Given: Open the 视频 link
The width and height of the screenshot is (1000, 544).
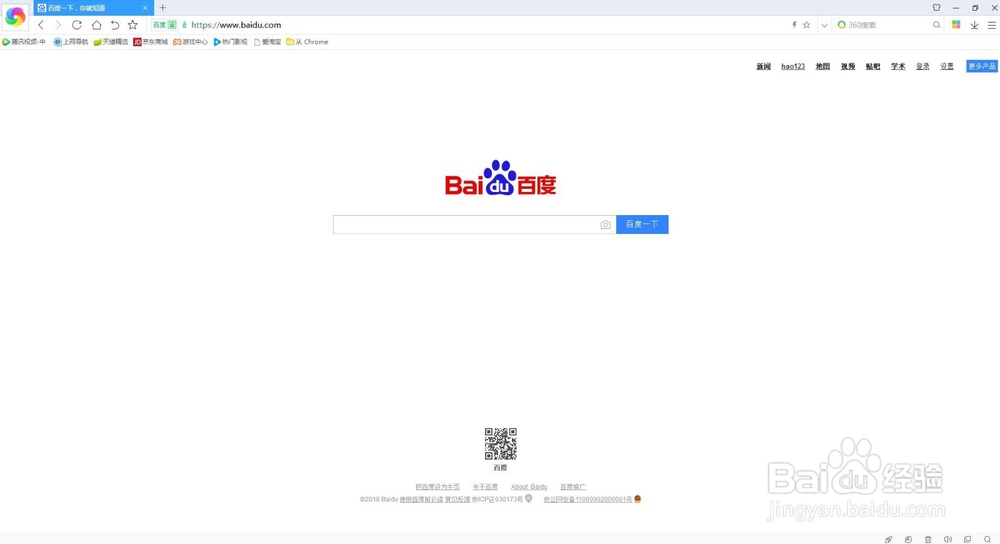Looking at the screenshot, I should [848, 66].
